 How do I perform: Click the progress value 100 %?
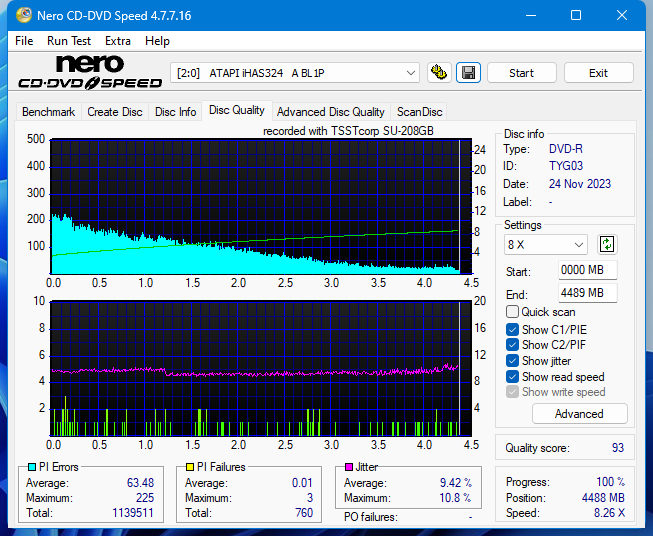[611, 482]
